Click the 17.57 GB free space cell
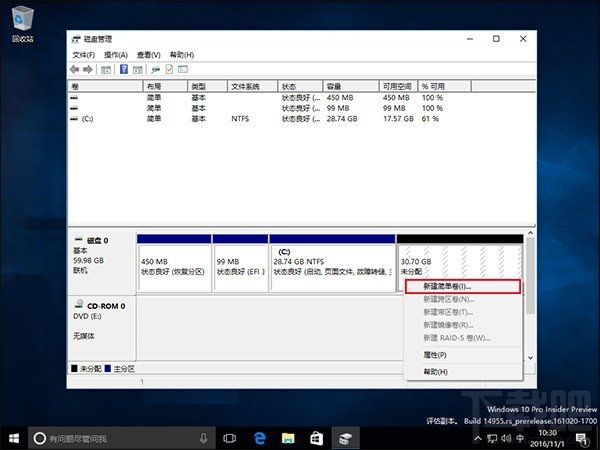 [x=398, y=119]
